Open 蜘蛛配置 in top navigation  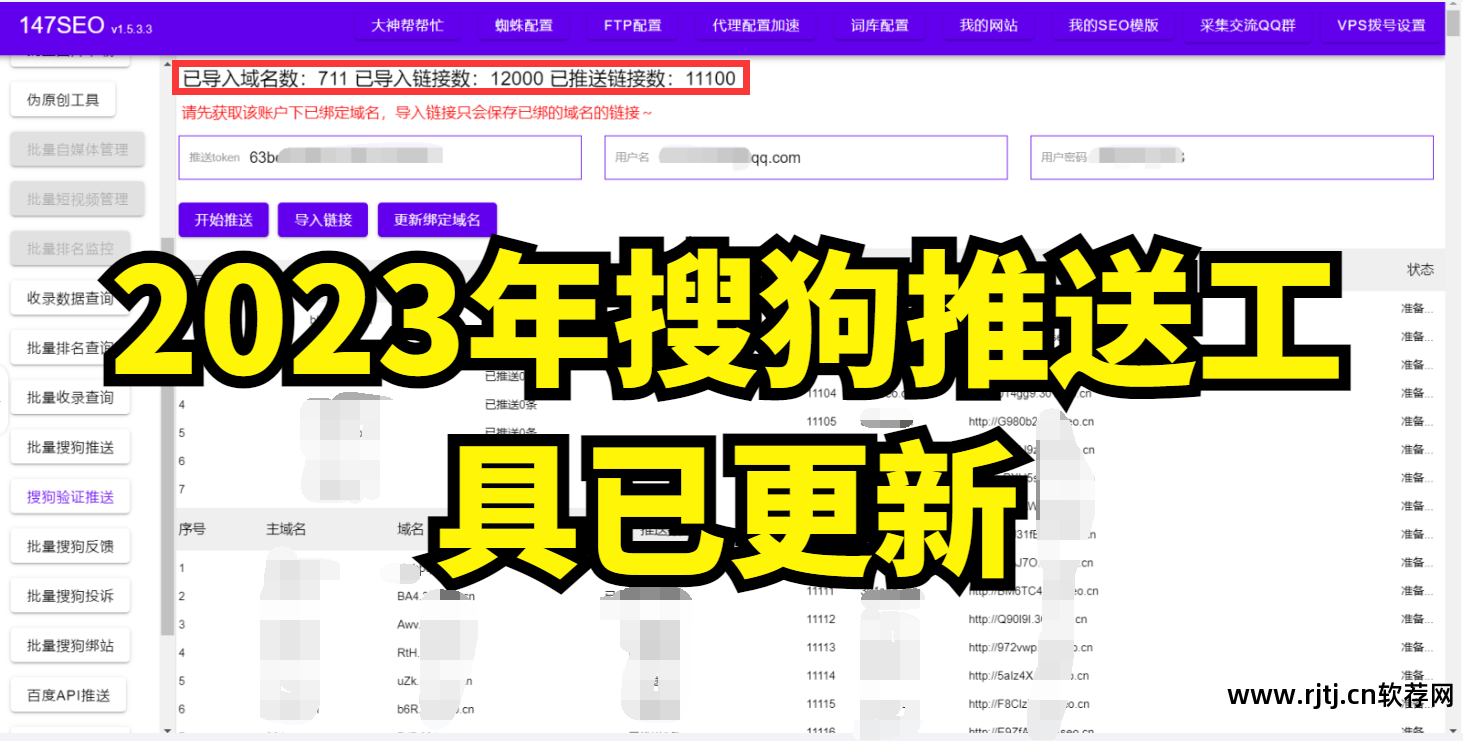(x=524, y=25)
